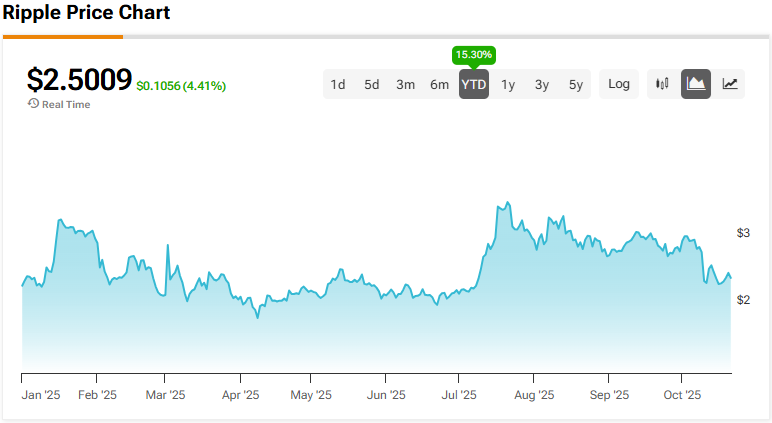
Task: Select the area chart icon
Action: (x=696, y=84)
